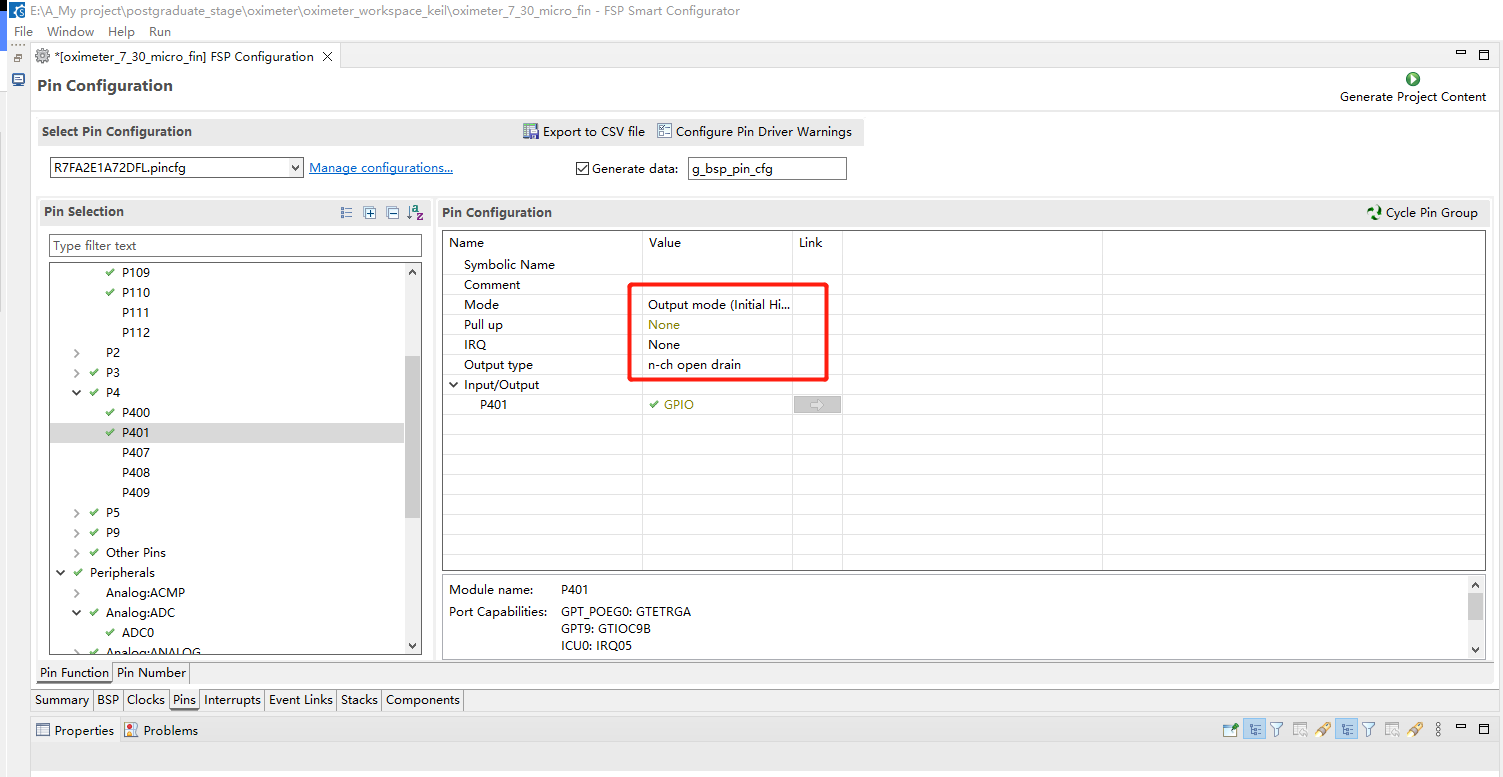Open the Problems tab

click(x=161, y=730)
